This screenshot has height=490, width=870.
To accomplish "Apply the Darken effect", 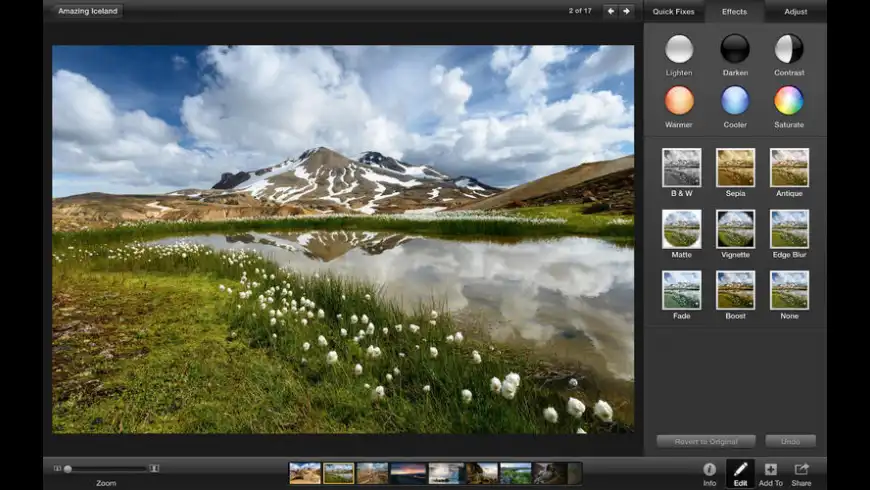I will (x=735, y=49).
